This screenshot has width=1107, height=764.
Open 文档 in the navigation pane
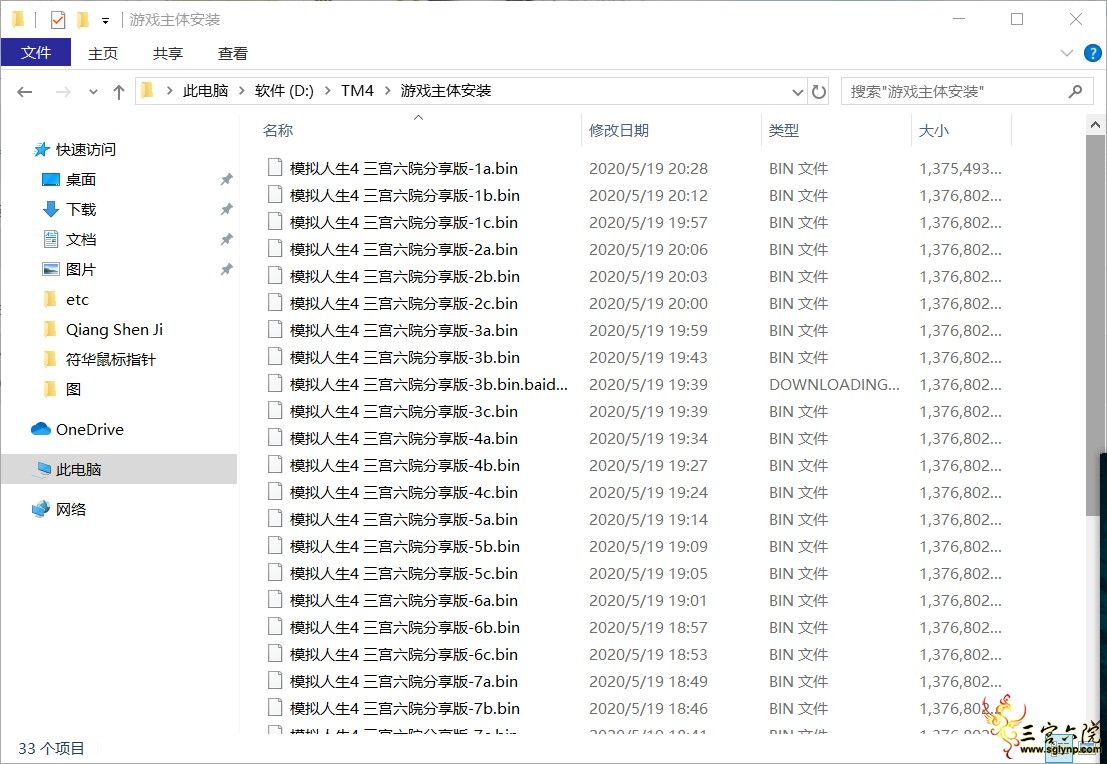pyautogui.click(x=80, y=239)
